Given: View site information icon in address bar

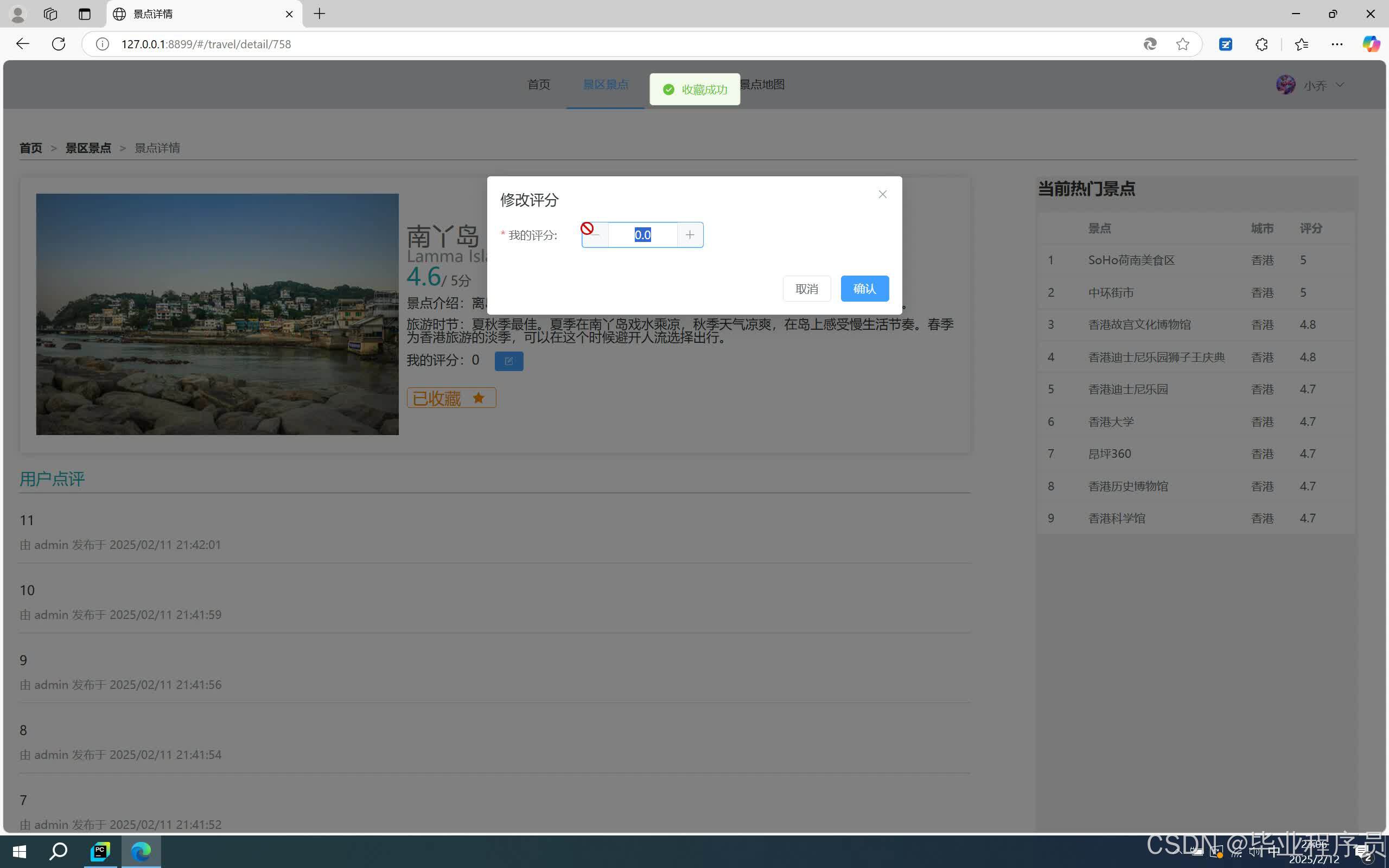Looking at the screenshot, I should coord(102,44).
